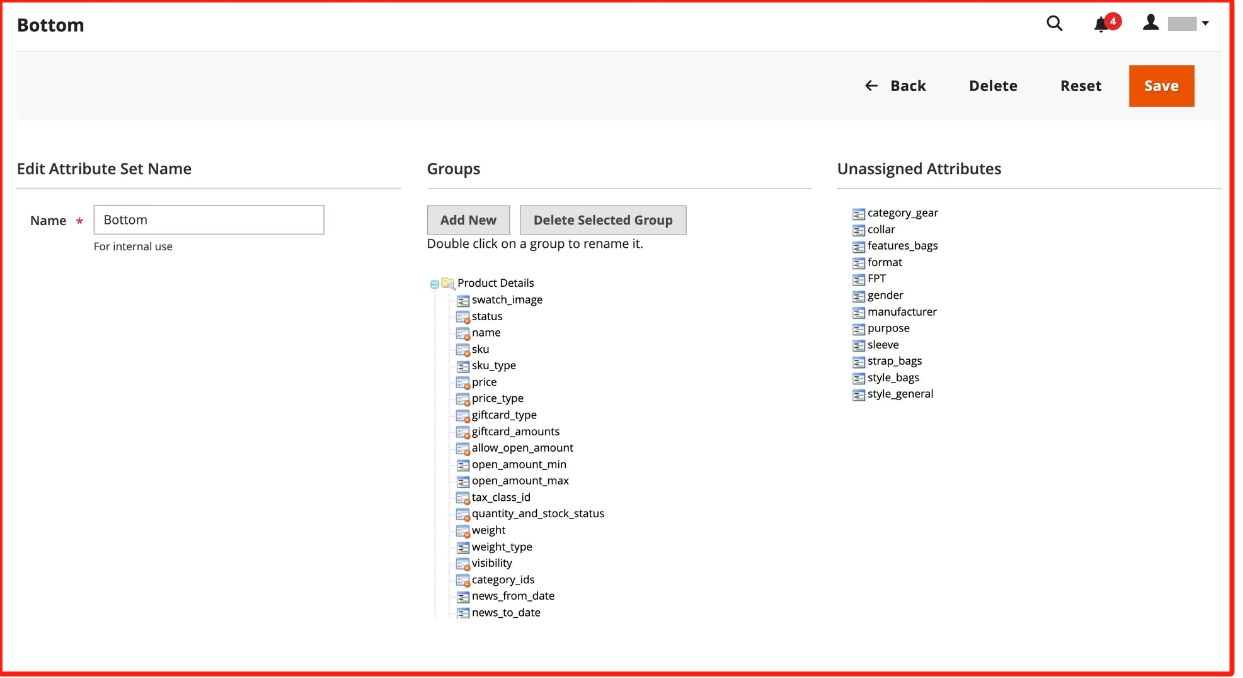Click the weight attribute icon

[463, 531]
